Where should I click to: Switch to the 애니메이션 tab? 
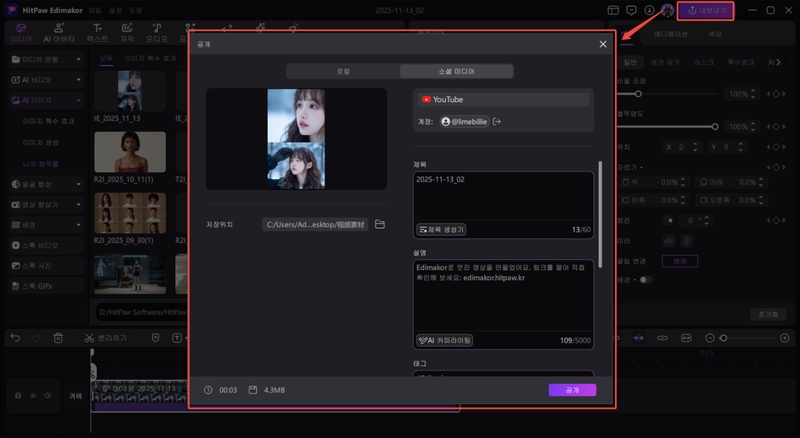[x=670, y=34]
